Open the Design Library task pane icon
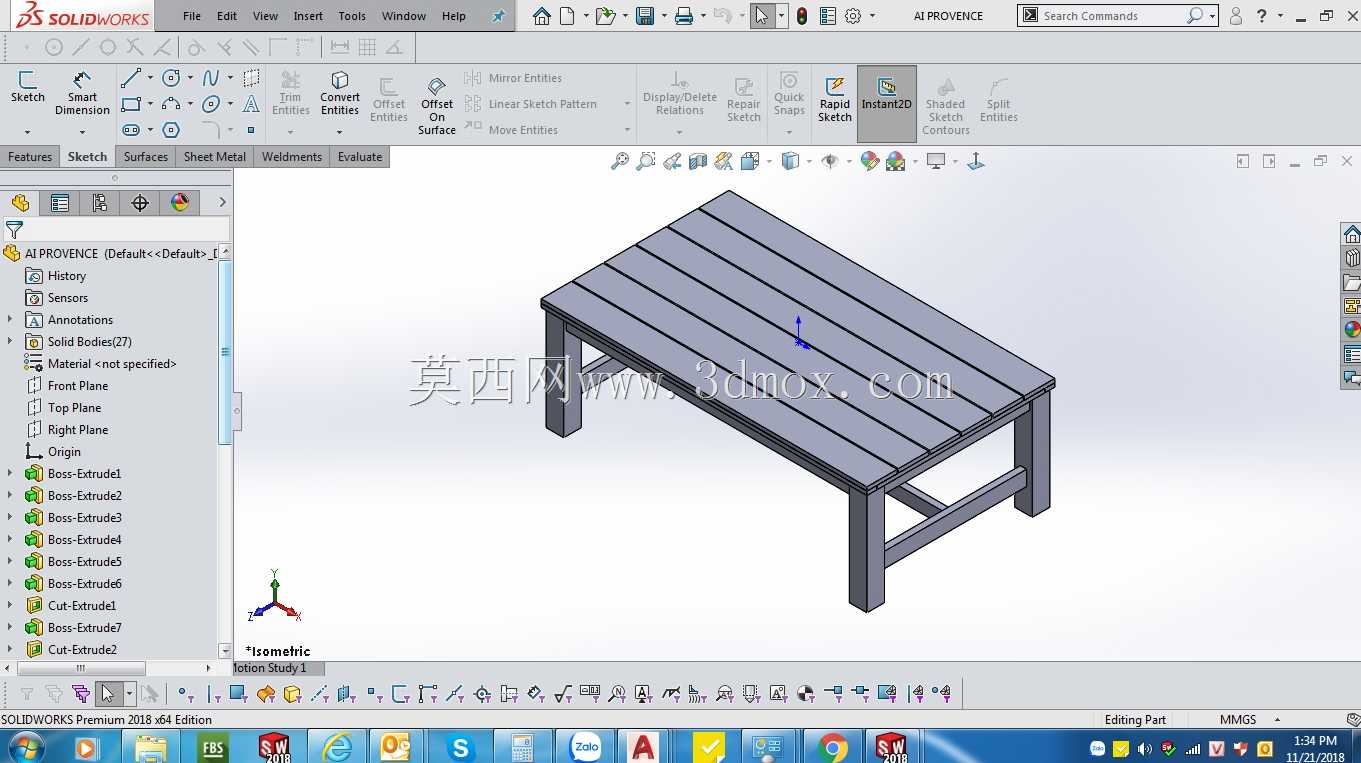Screen dimensions: 1361x763 pos(1352,258)
